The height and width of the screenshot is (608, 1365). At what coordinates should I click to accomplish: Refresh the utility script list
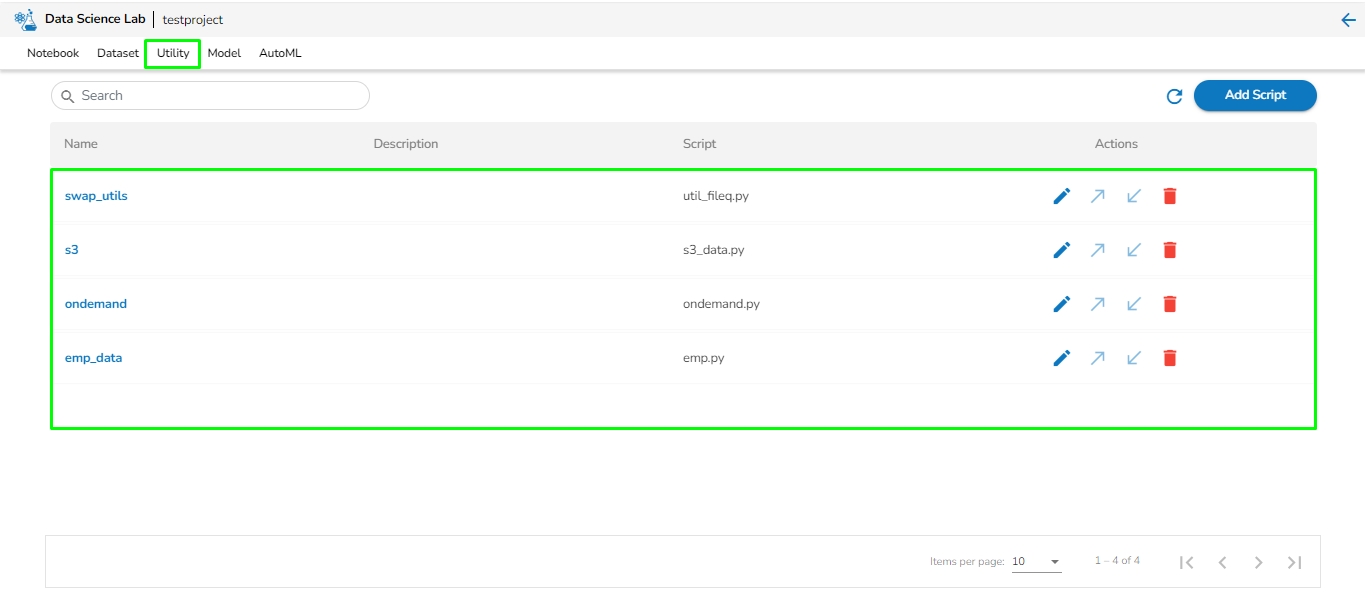tap(1175, 96)
